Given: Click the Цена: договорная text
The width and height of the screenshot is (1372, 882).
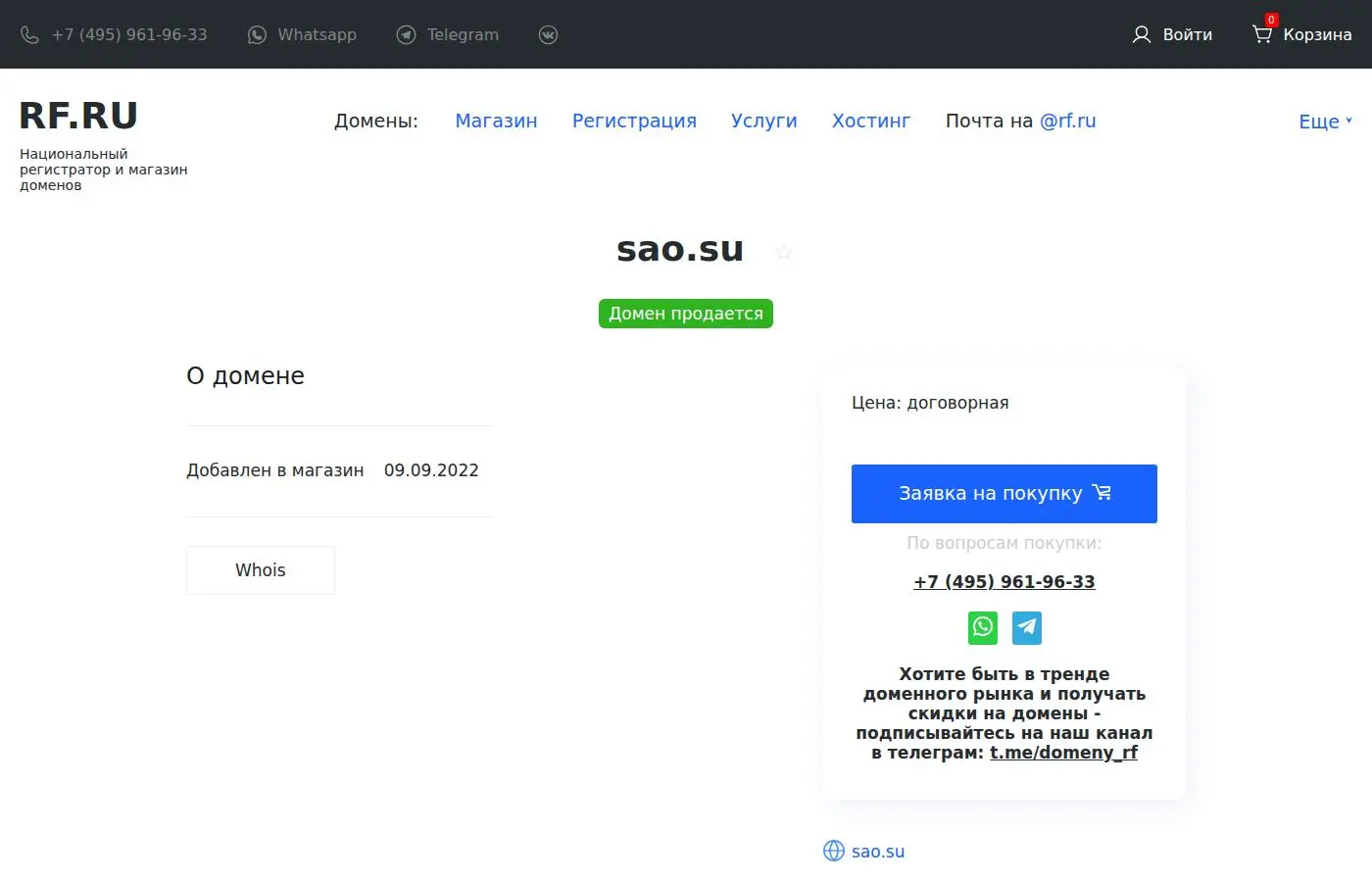Looking at the screenshot, I should [930, 403].
